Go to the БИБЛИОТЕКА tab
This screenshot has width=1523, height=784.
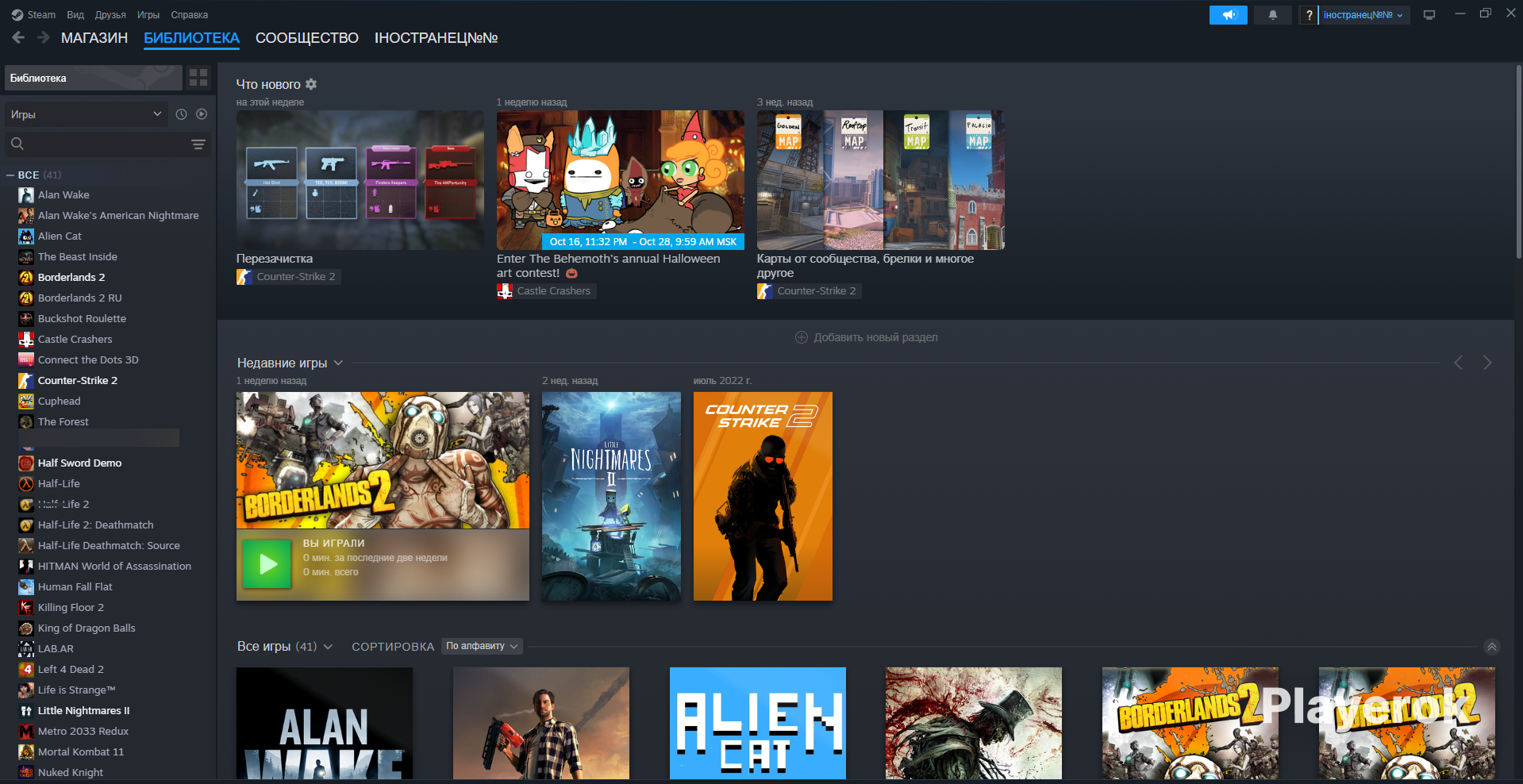[x=191, y=38]
